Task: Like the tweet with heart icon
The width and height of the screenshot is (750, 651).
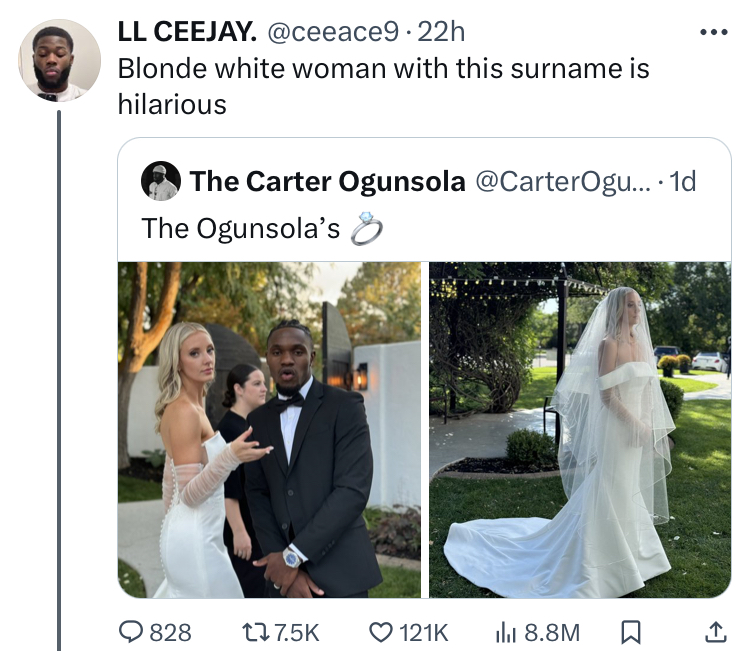Action: coord(379,632)
